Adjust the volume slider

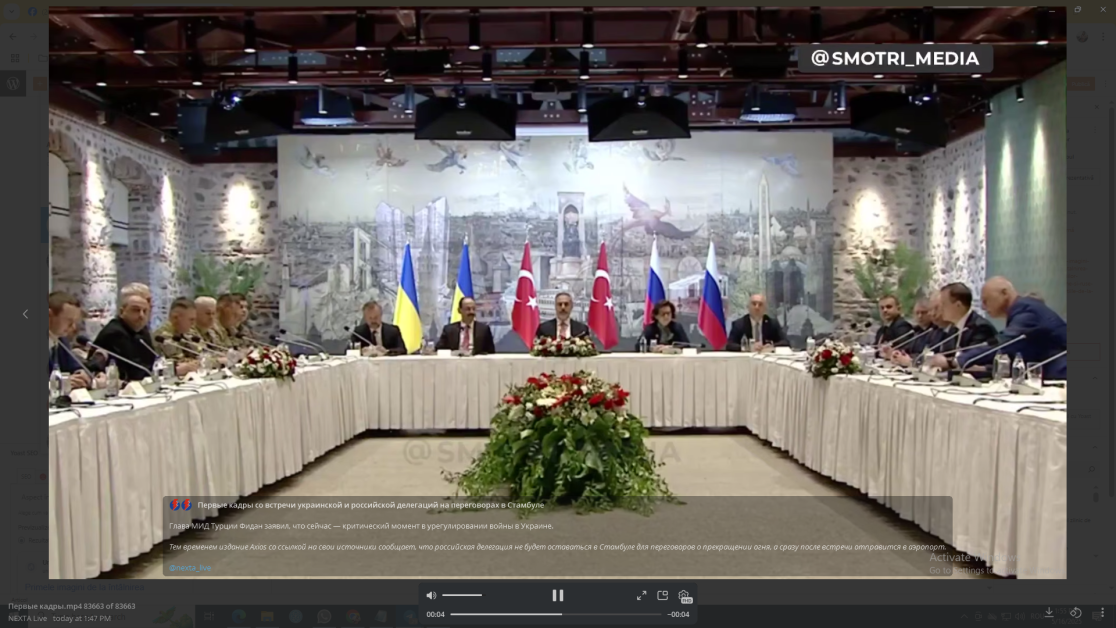[x=462, y=595]
